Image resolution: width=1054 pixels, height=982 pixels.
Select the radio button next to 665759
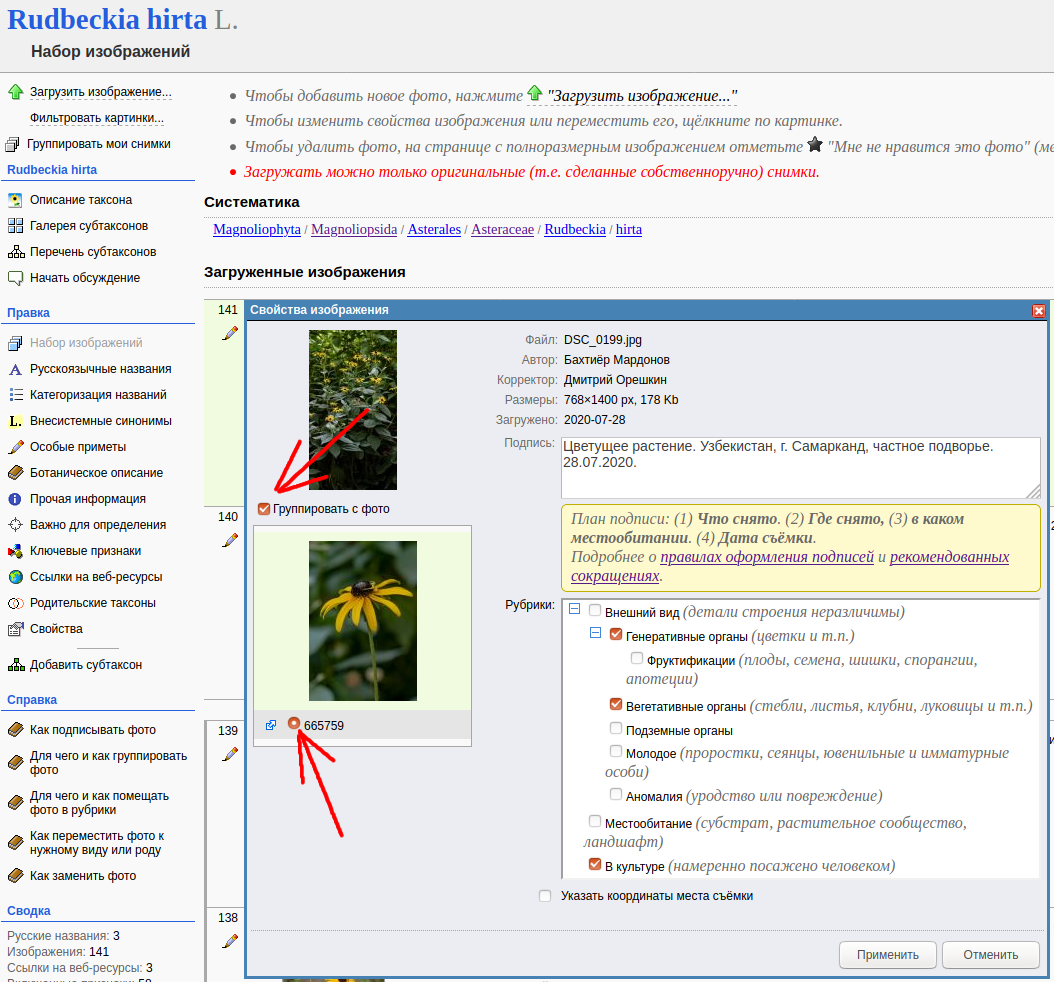[x=294, y=725]
